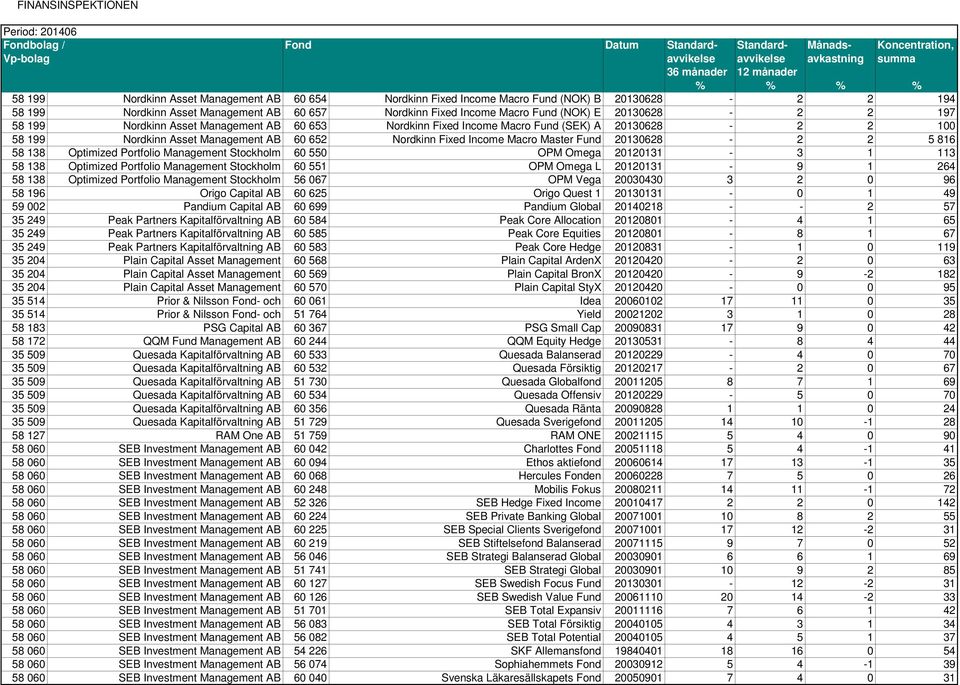Select the PSG Small Cap fund

[x=563, y=328]
